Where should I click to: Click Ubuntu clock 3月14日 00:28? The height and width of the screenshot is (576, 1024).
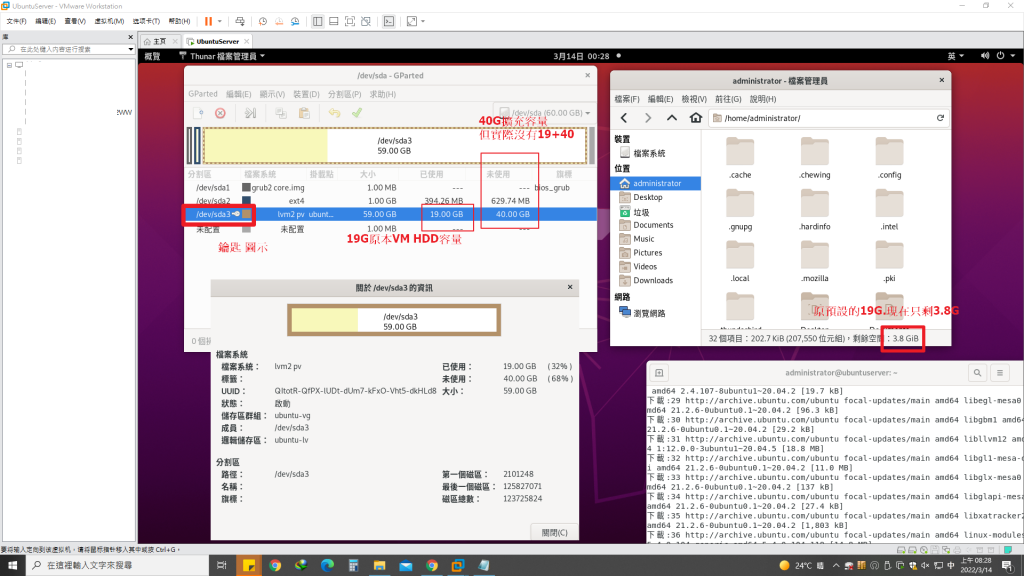[x=581, y=56]
